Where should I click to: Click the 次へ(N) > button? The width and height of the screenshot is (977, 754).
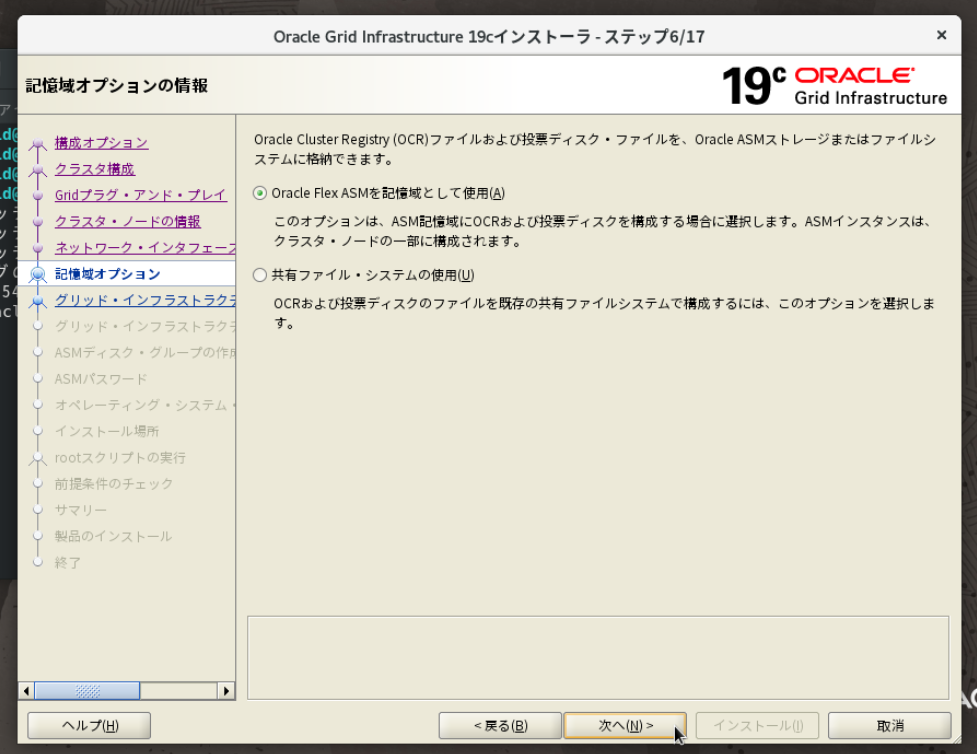tap(625, 725)
